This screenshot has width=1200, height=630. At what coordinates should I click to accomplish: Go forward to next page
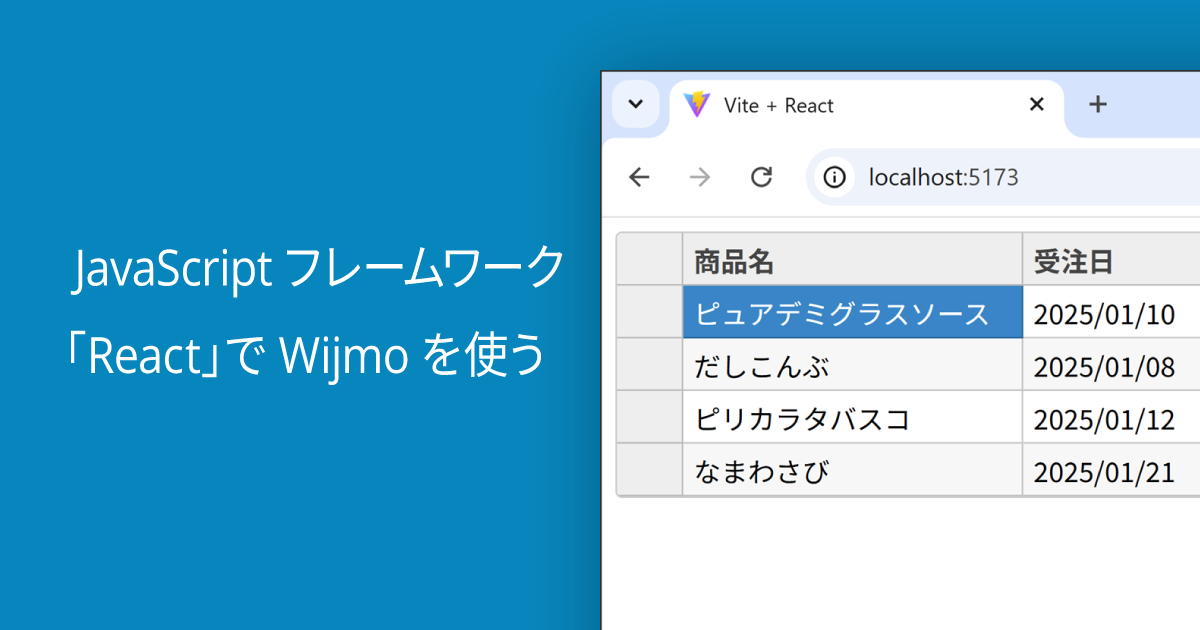(x=700, y=178)
